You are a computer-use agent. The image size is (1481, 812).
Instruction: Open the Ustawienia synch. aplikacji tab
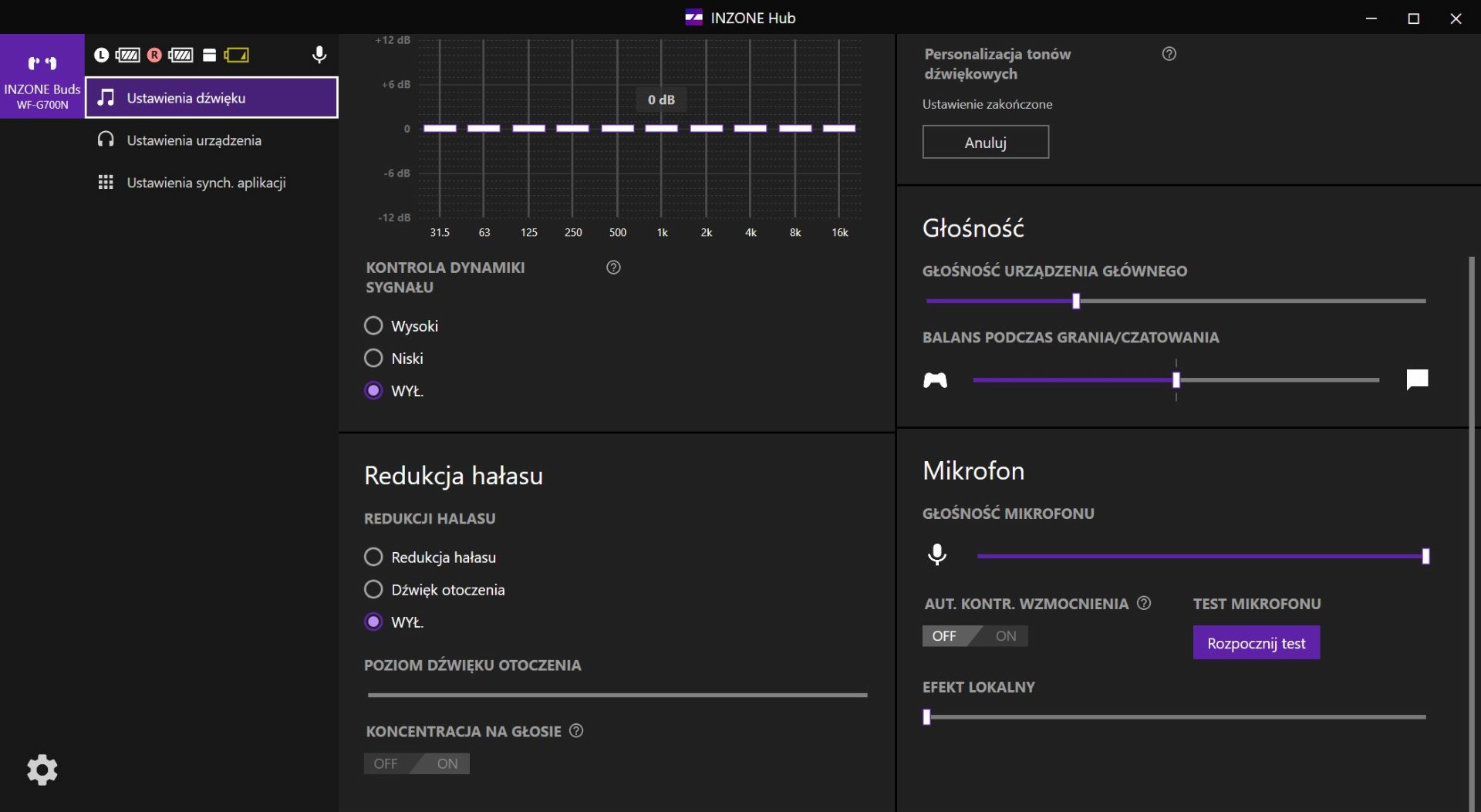tap(211, 182)
